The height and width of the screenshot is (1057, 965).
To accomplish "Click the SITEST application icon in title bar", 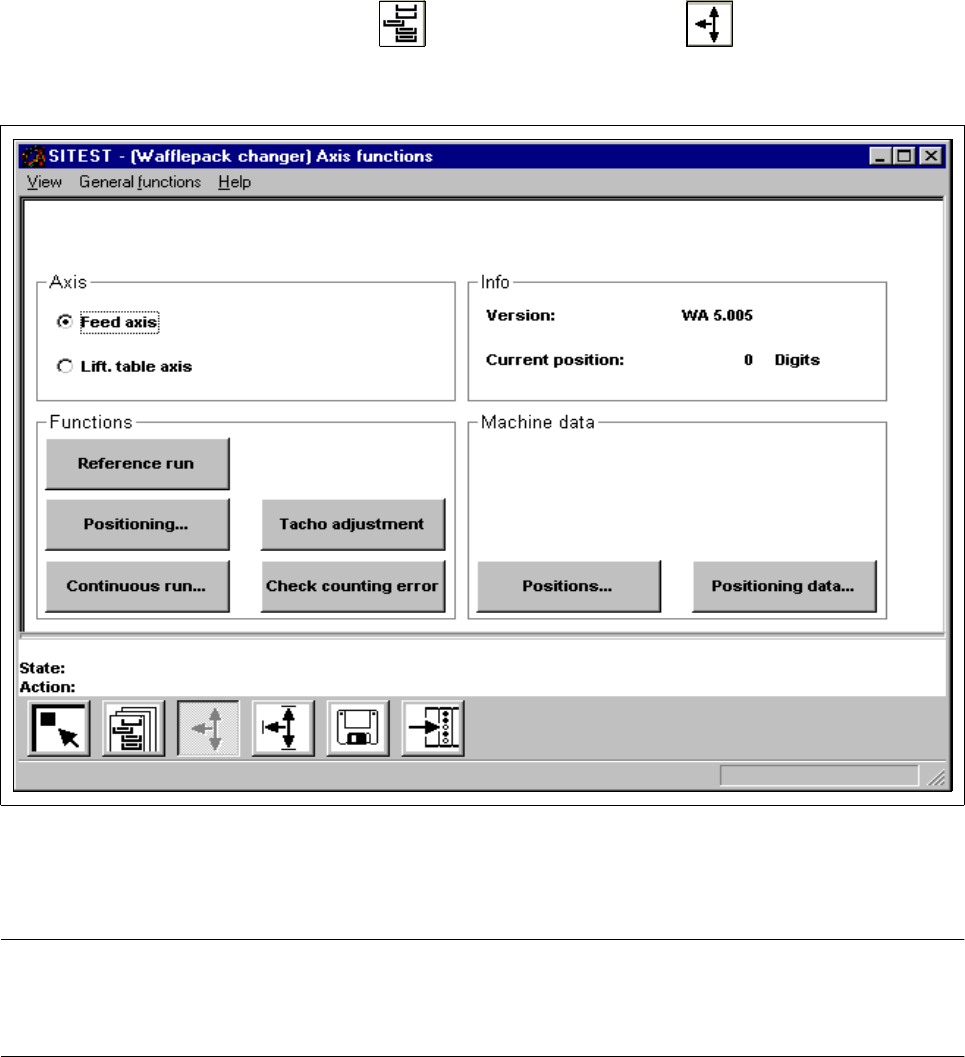I will click(33, 156).
